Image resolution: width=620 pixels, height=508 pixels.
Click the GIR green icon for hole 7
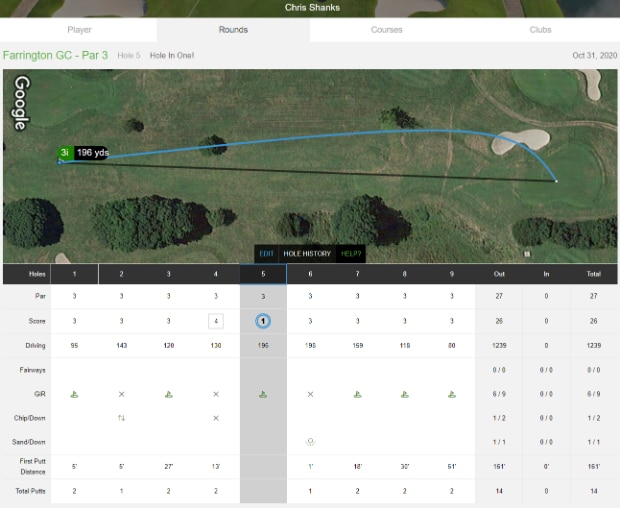(357, 394)
